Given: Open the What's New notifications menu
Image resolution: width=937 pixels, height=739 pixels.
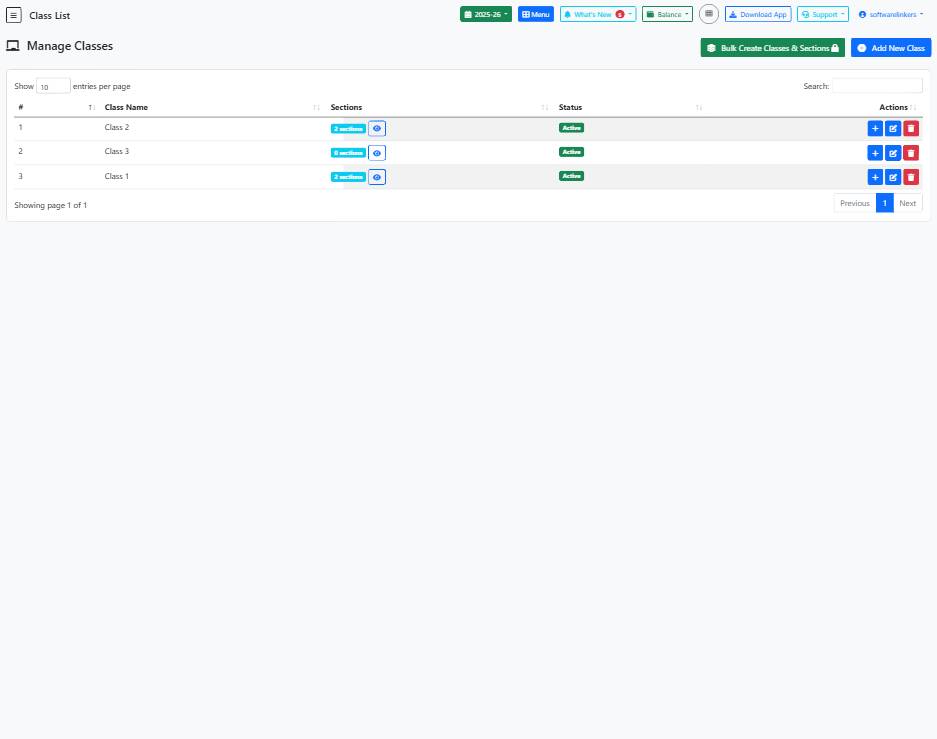Looking at the screenshot, I should [x=597, y=14].
